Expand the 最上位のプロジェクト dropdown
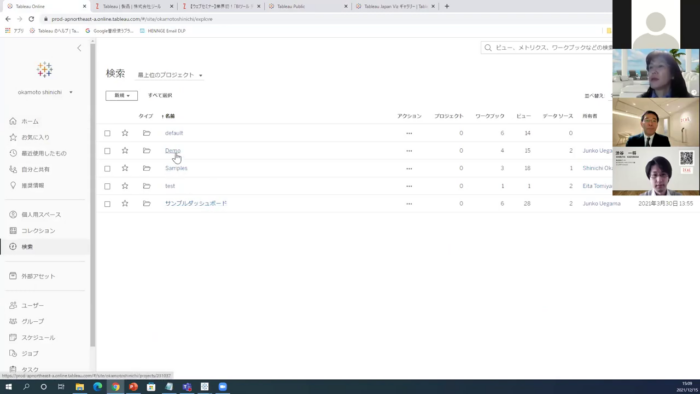Image resolution: width=700 pixels, height=394 pixels. [170, 75]
